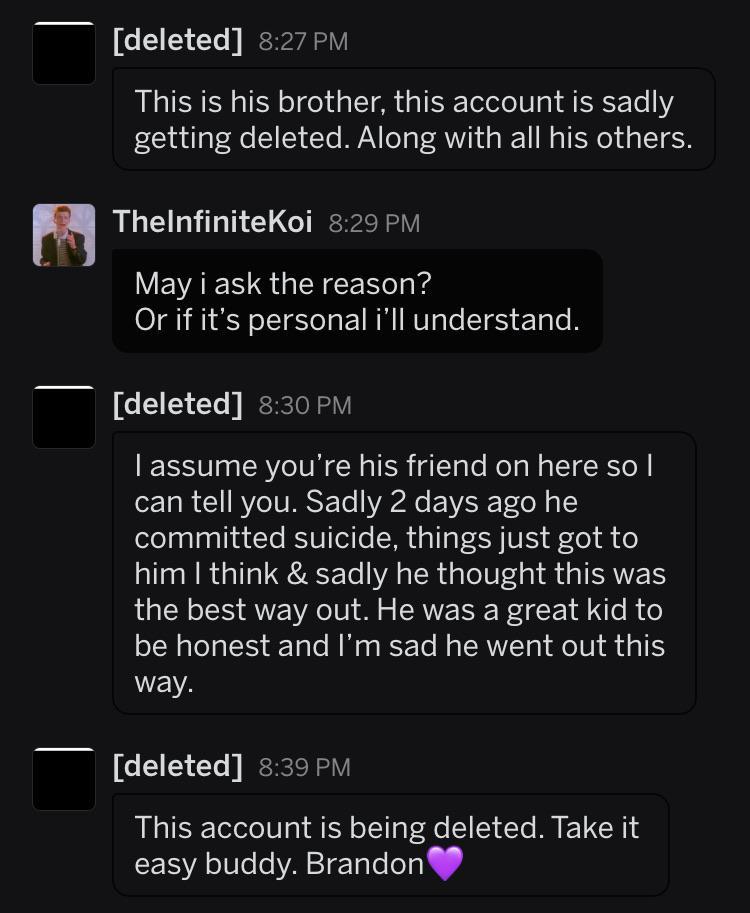Viewport: 750px width, 913px height.
Task: Click the name "Brandon" in the last message
Action: tap(365, 864)
